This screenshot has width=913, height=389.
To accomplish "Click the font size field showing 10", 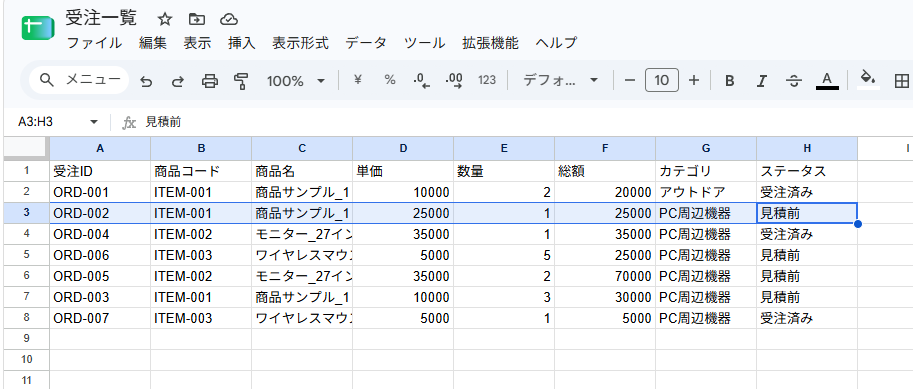I will (x=661, y=80).
